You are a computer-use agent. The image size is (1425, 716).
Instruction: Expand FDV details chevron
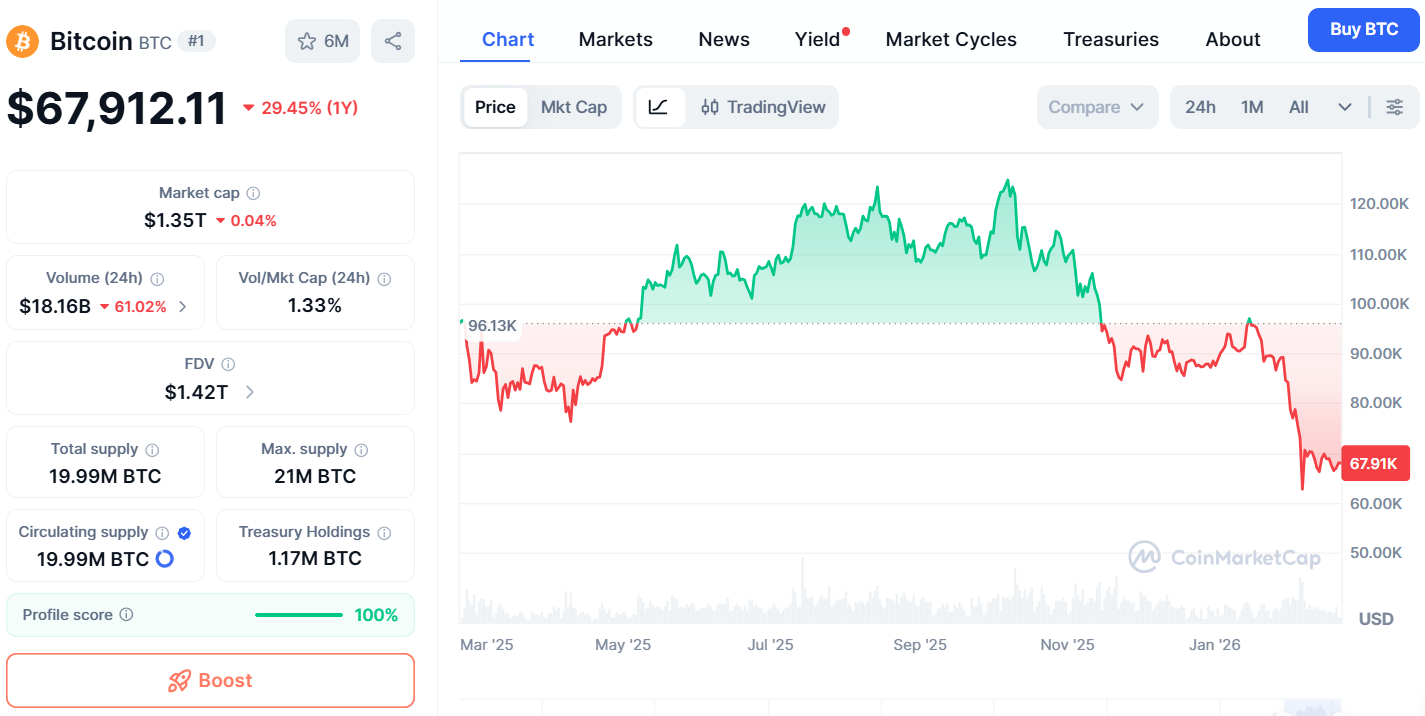pos(249,392)
